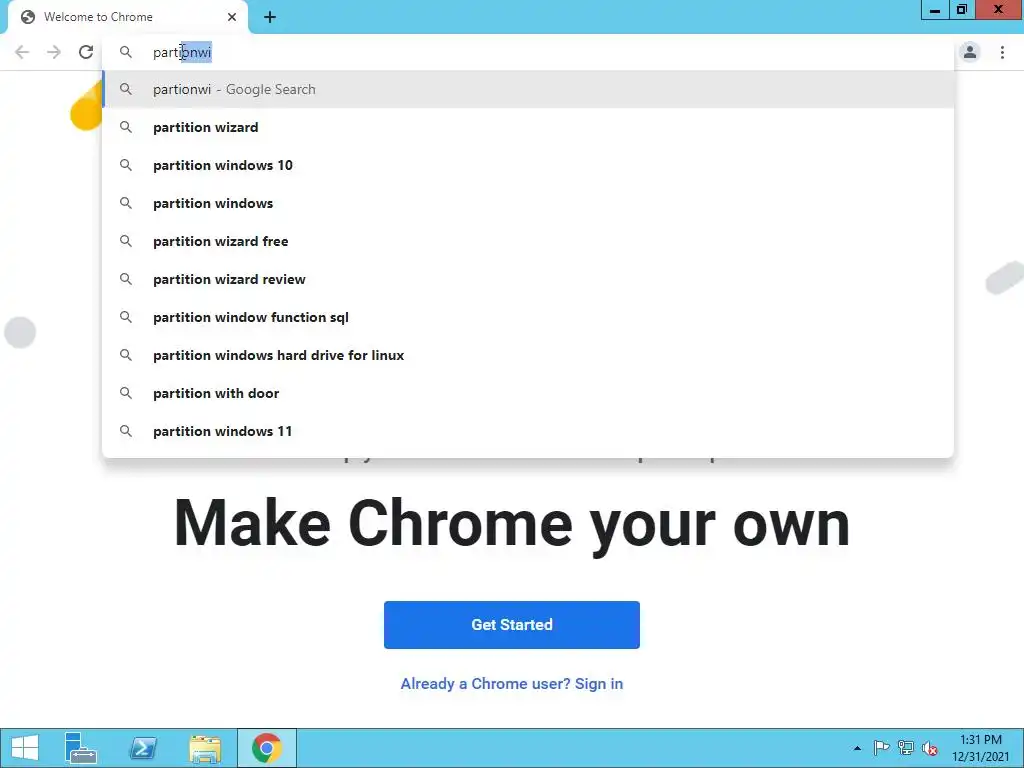The height and width of the screenshot is (768, 1024).
Task: Click the address bar text 'partionwi'
Action: coord(182,52)
